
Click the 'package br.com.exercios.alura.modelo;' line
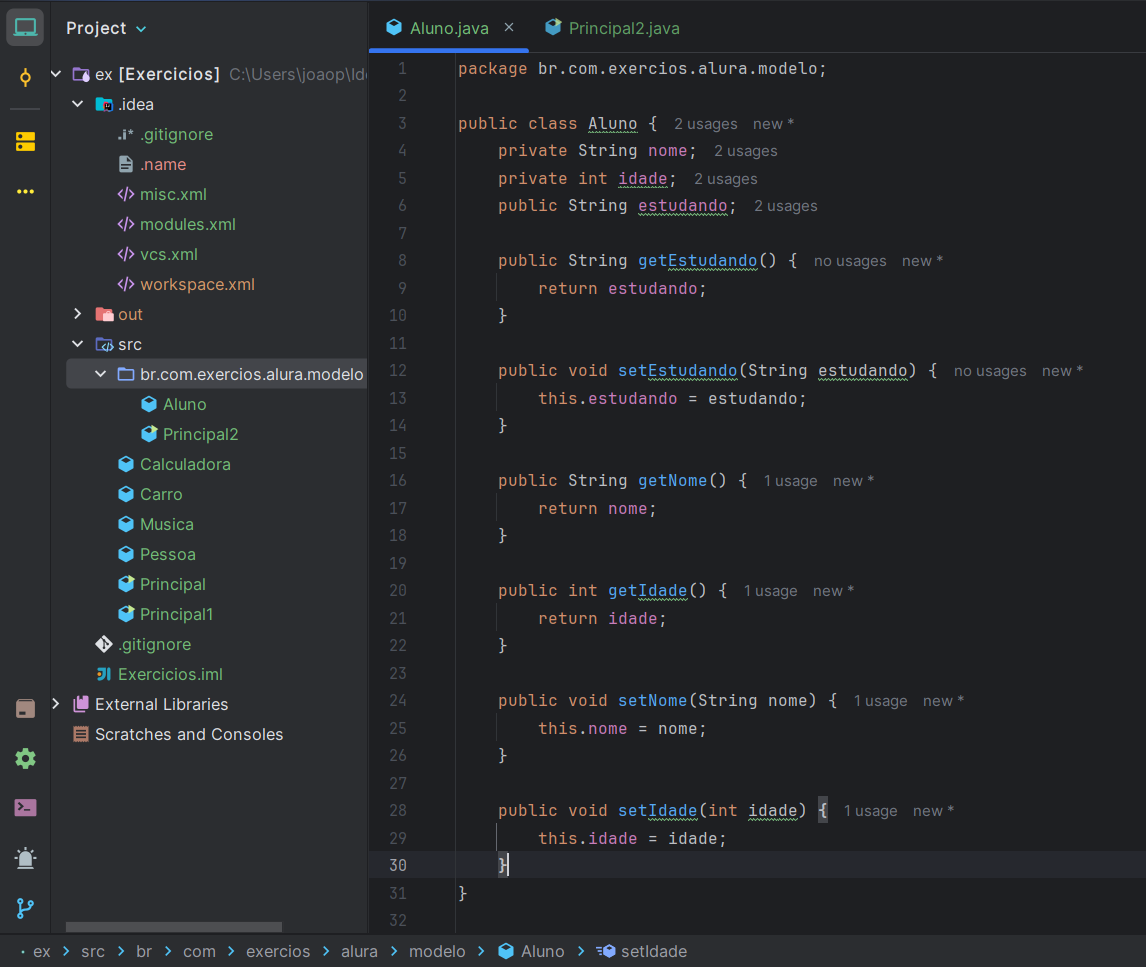pyautogui.click(x=642, y=69)
